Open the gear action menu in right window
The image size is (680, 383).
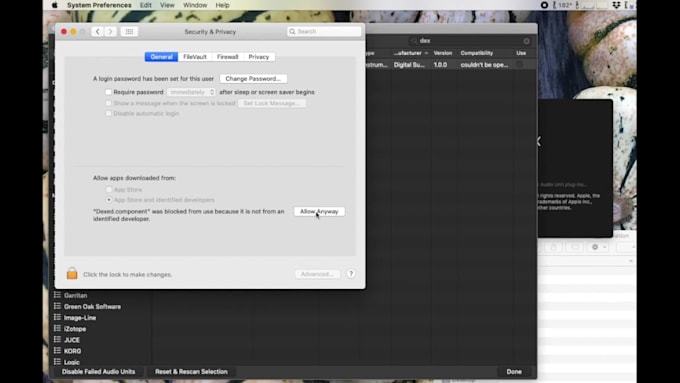point(598,247)
